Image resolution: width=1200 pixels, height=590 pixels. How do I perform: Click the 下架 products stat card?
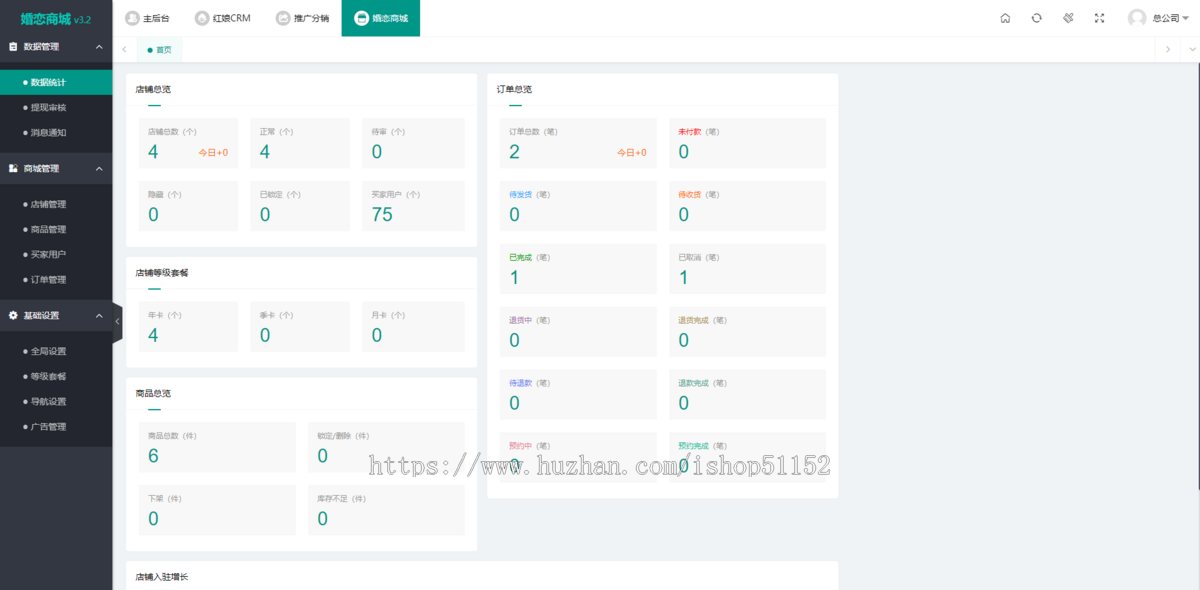pyautogui.click(x=217, y=510)
